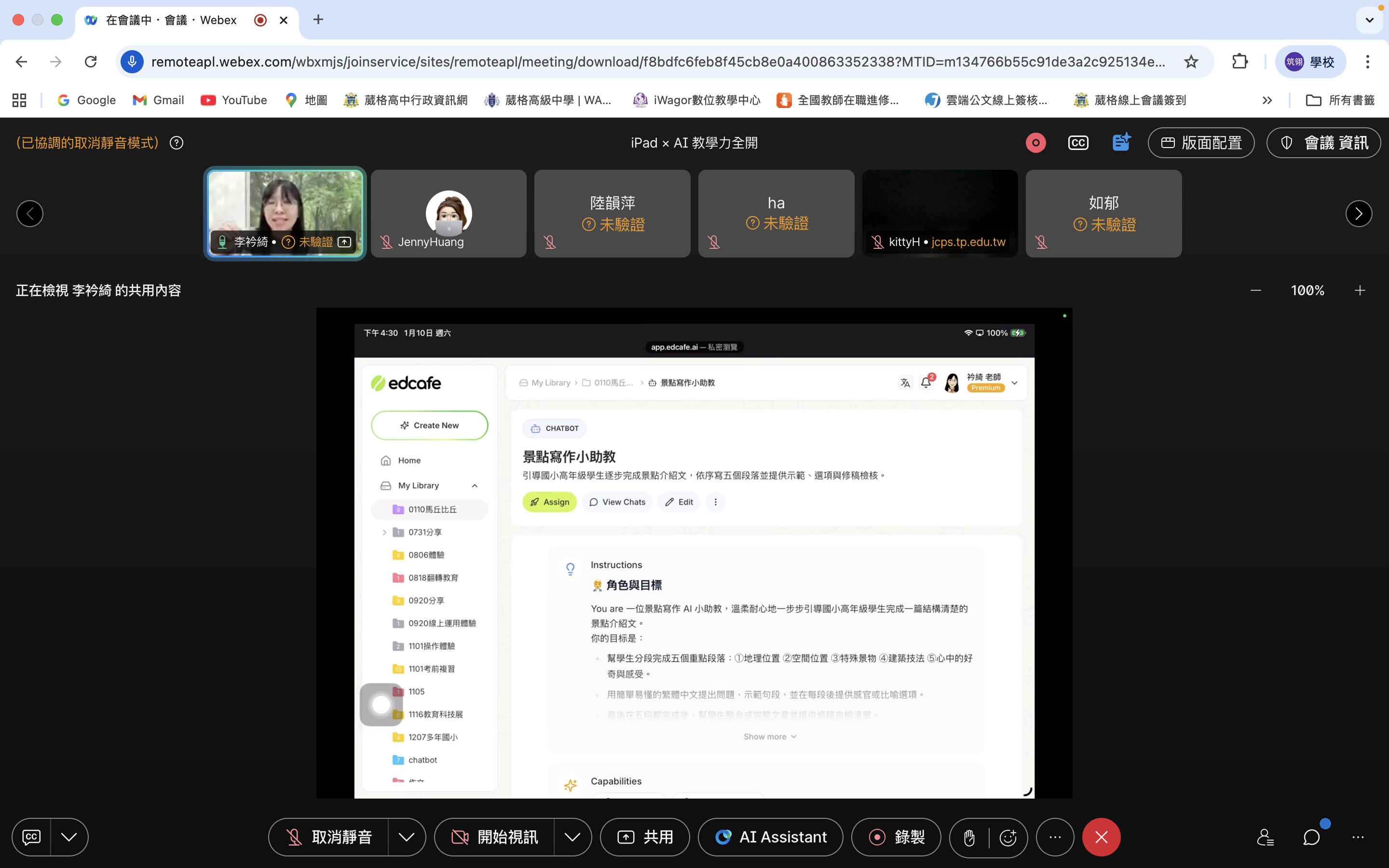Expand the video options arrow beside 開始視訊
1389x868 pixels.
(572, 838)
